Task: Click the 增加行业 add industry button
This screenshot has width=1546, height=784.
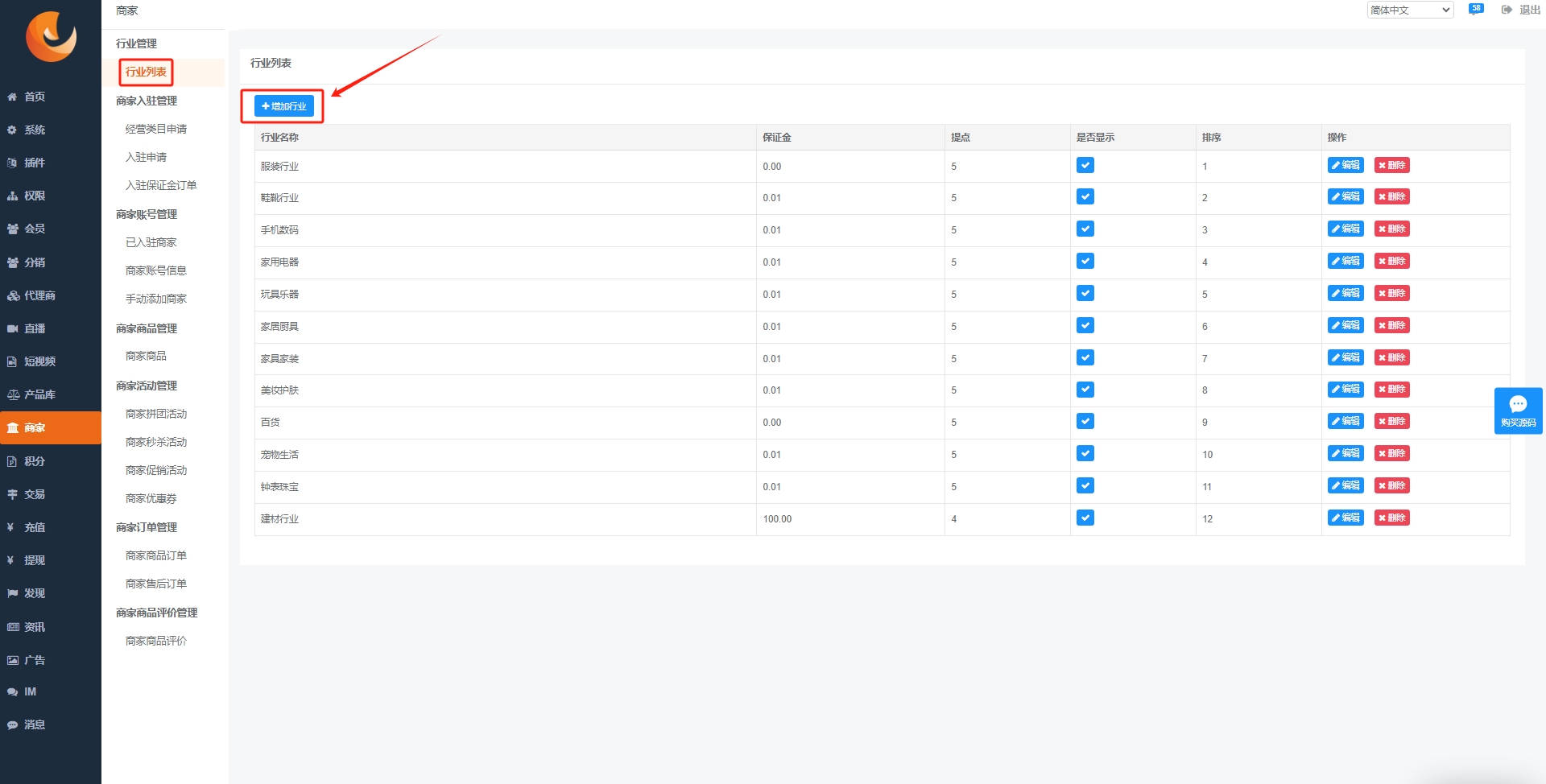Action: click(x=284, y=106)
